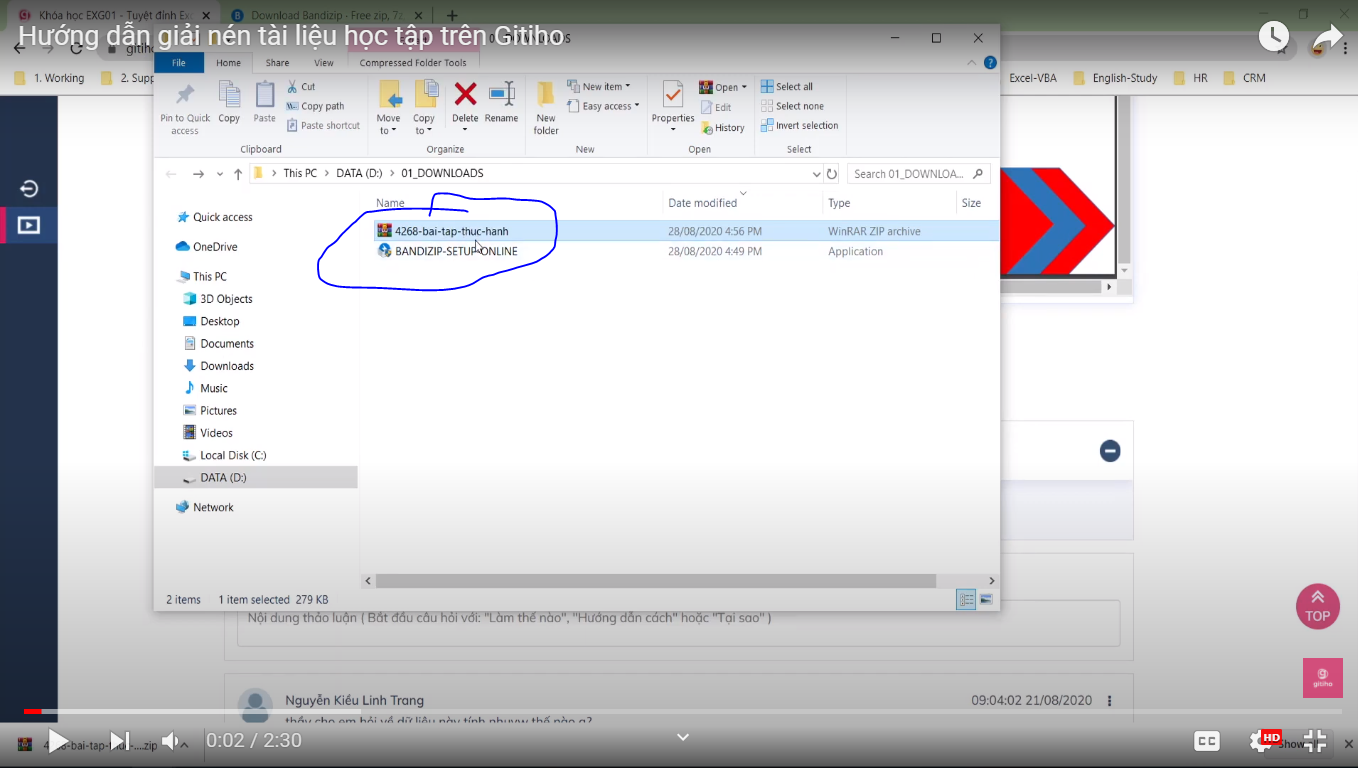1358x768 pixels.
Task: Switch to large icons view layout
Action: click(986, 600)
